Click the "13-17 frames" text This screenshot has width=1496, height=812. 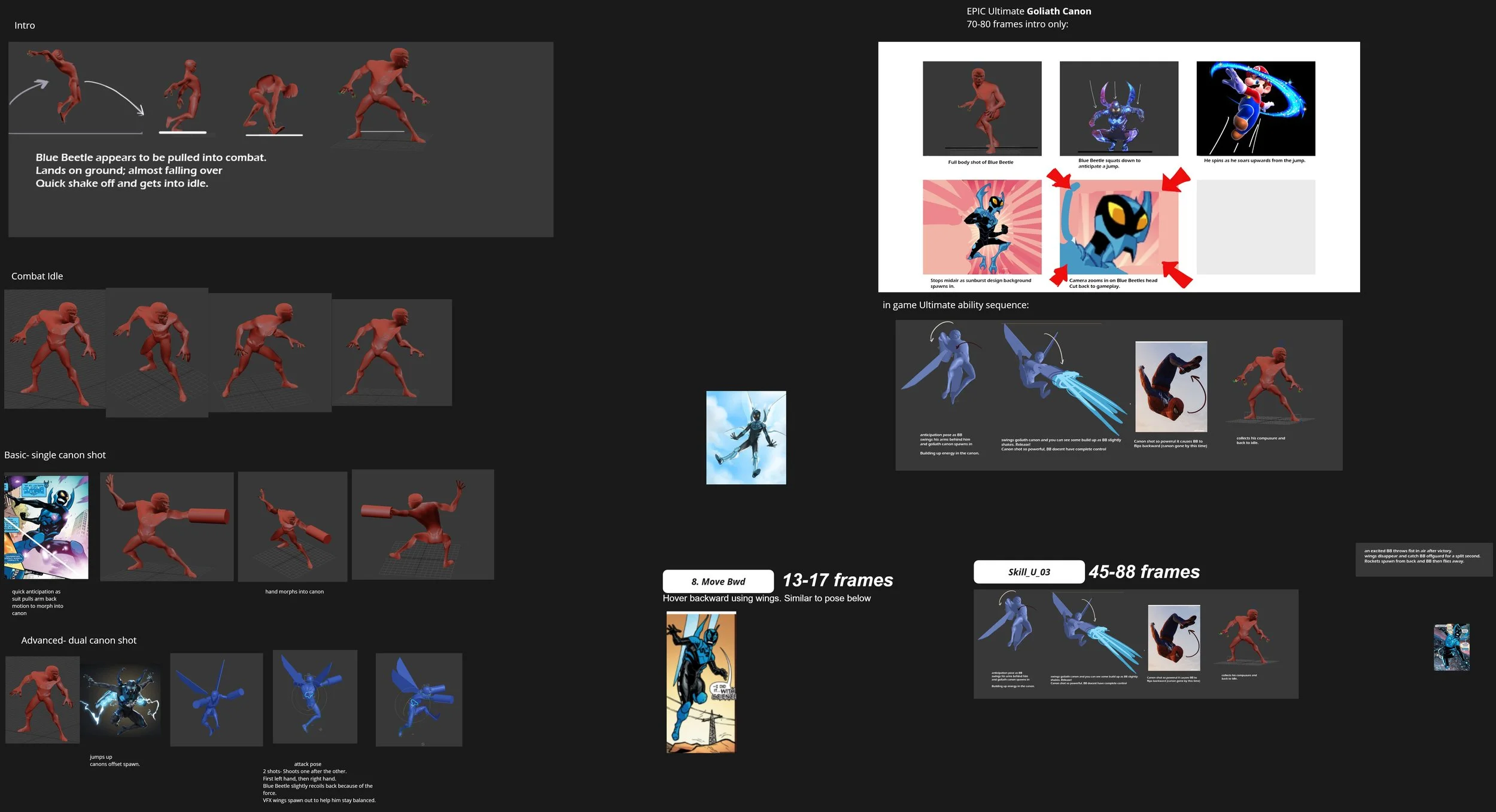tap(837, 580)
